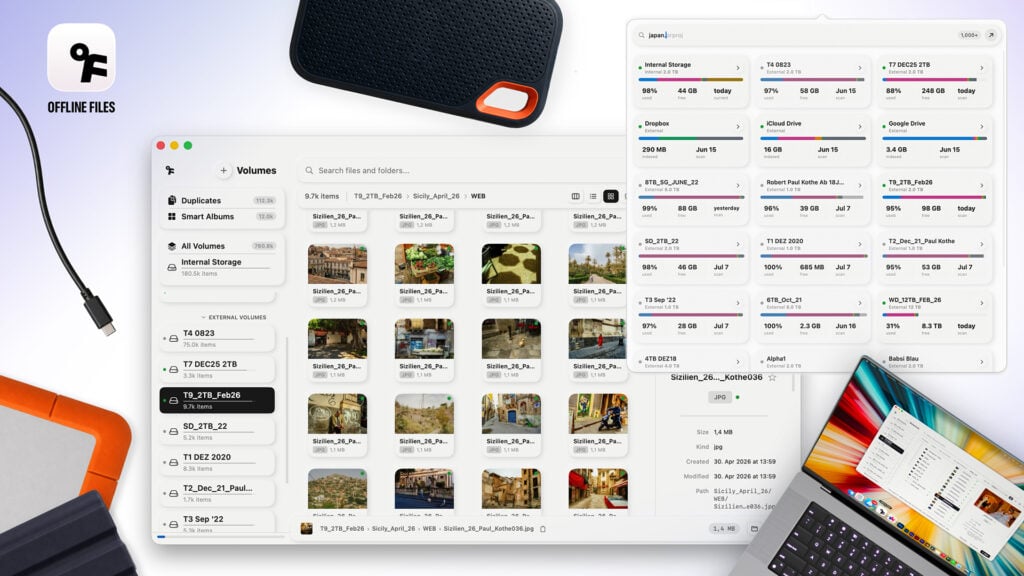
Task: Click the 8.3 TB free value
Action: coord(932,326)
